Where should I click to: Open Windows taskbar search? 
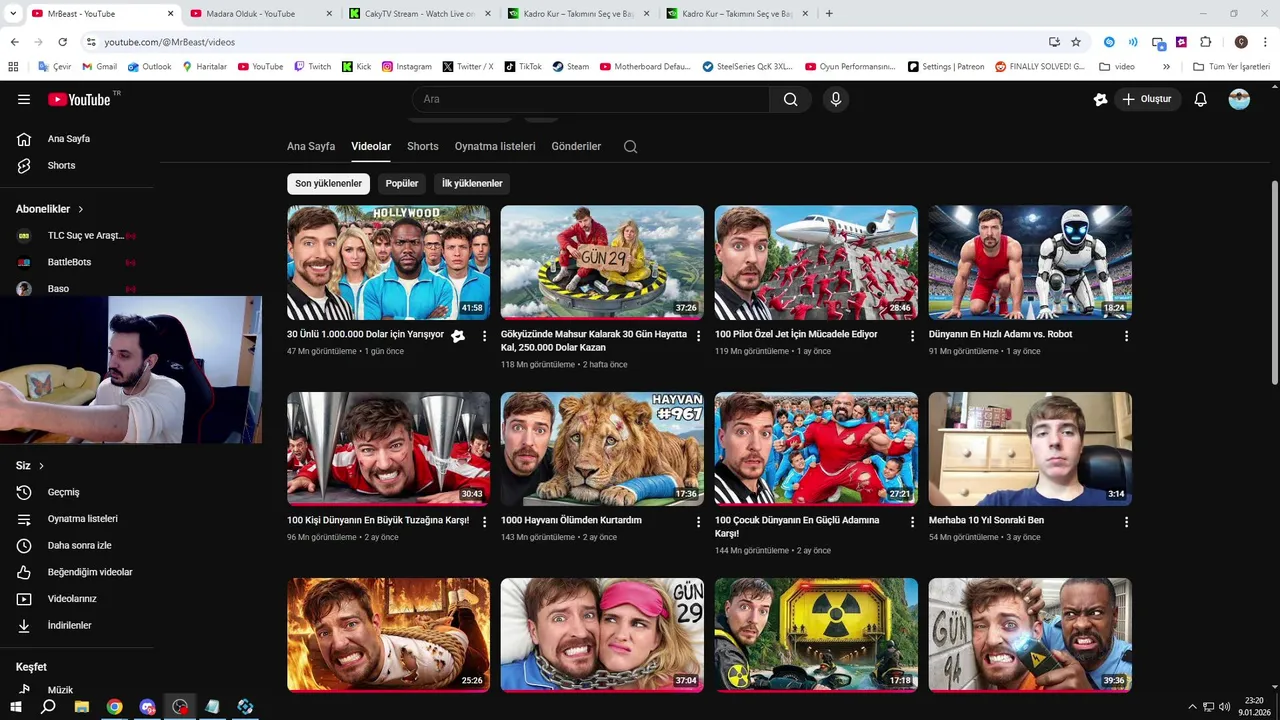(48, 707)
